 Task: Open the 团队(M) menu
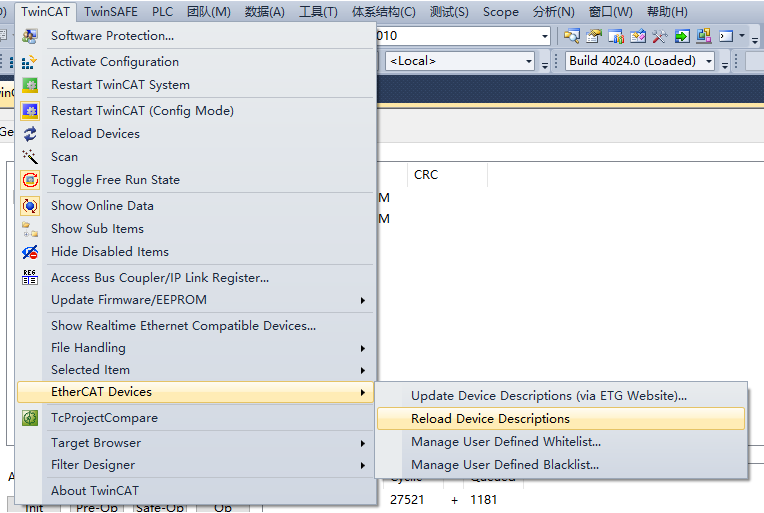click(209, 12)
